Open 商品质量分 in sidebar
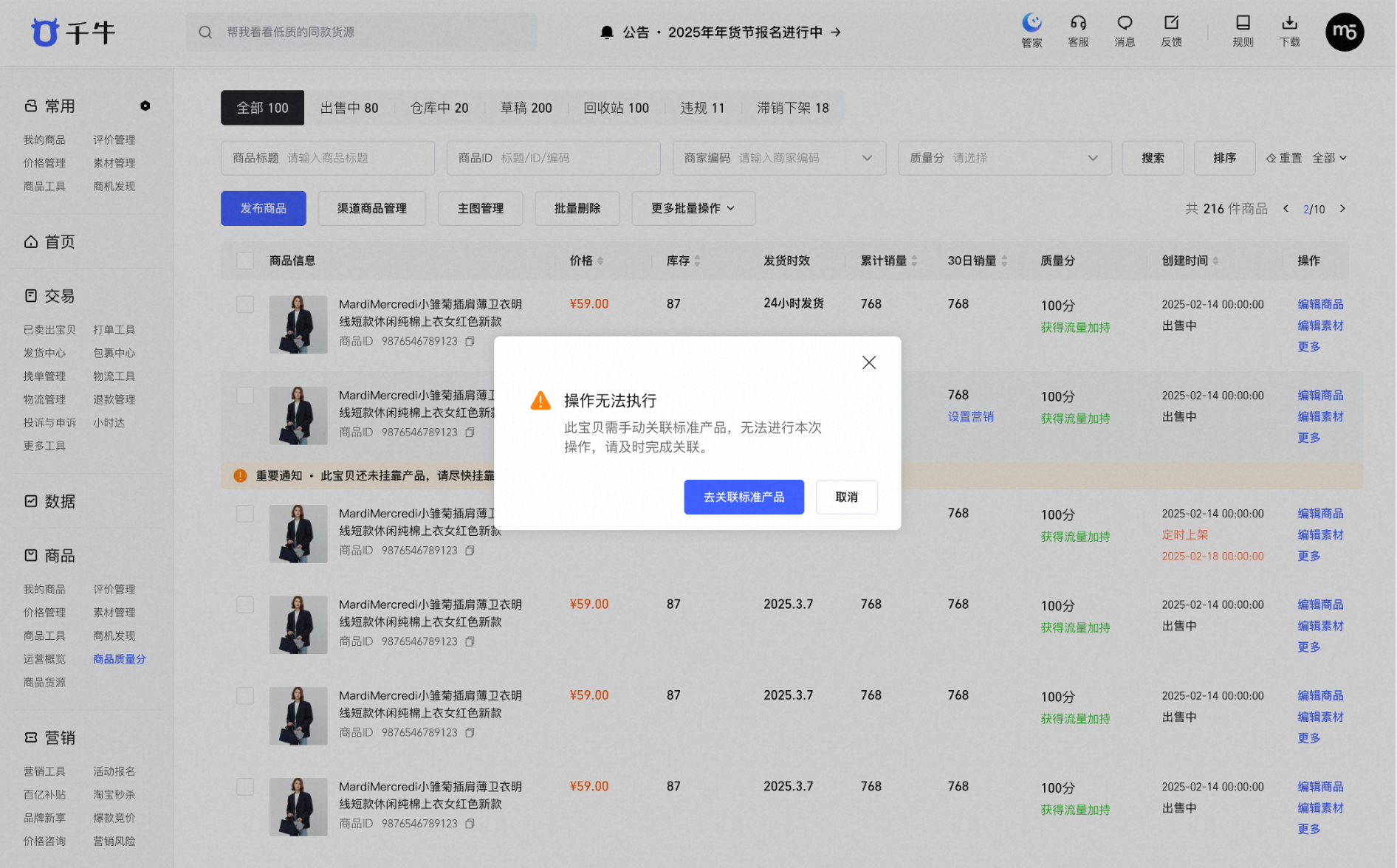1397x868 pixels. pyautogui.click(x=120, y=659)
